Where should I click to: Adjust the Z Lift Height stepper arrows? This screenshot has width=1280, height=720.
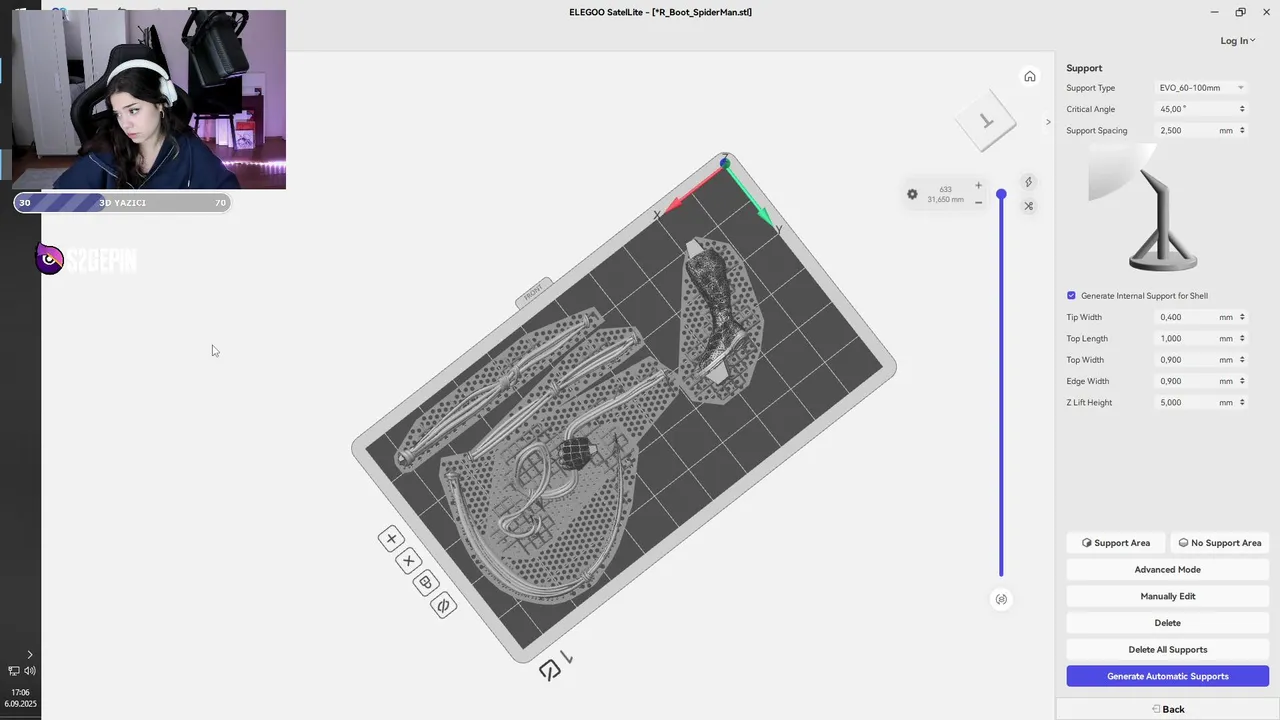1242,402
